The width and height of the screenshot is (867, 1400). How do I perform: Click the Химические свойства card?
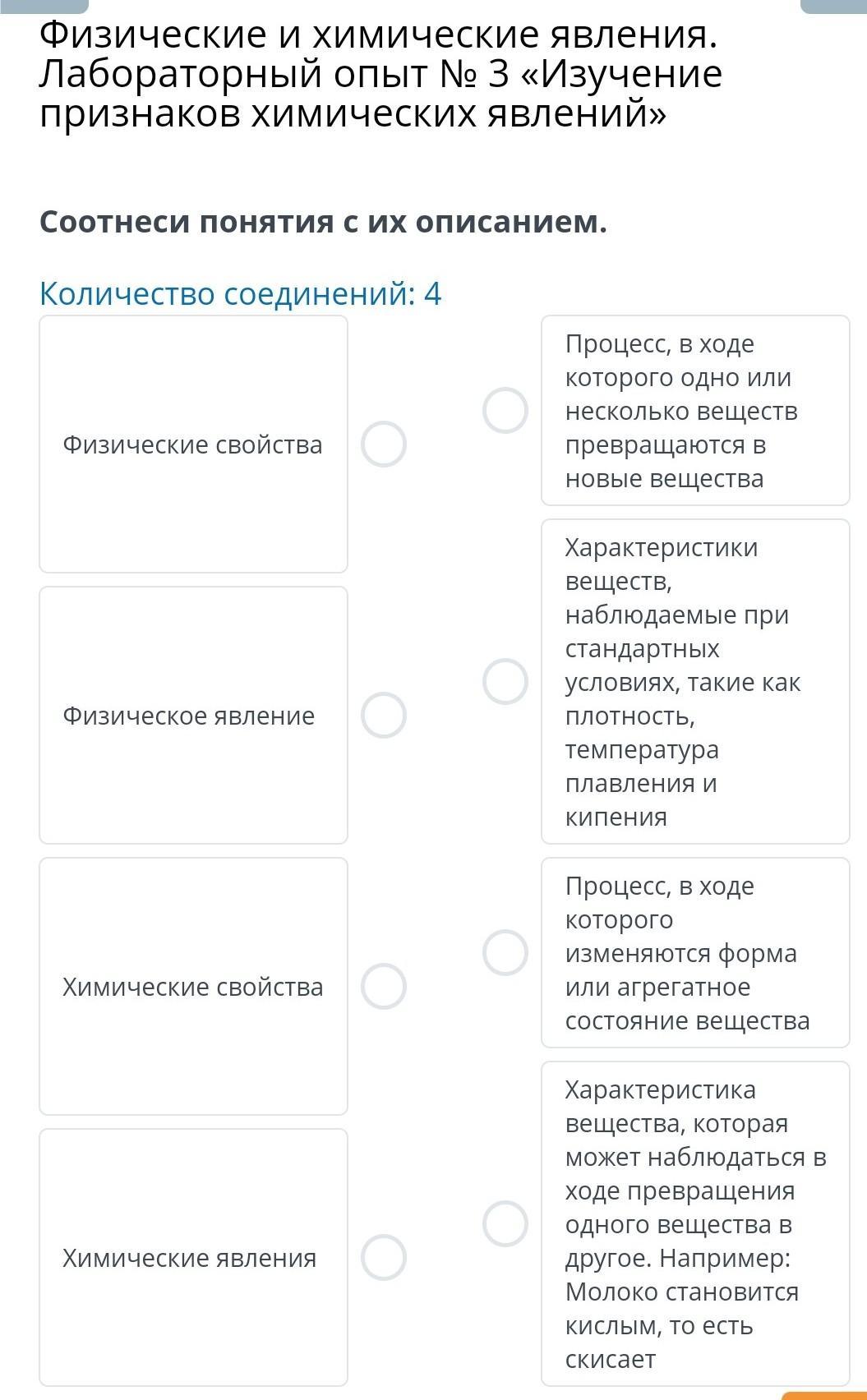point(194,987)
